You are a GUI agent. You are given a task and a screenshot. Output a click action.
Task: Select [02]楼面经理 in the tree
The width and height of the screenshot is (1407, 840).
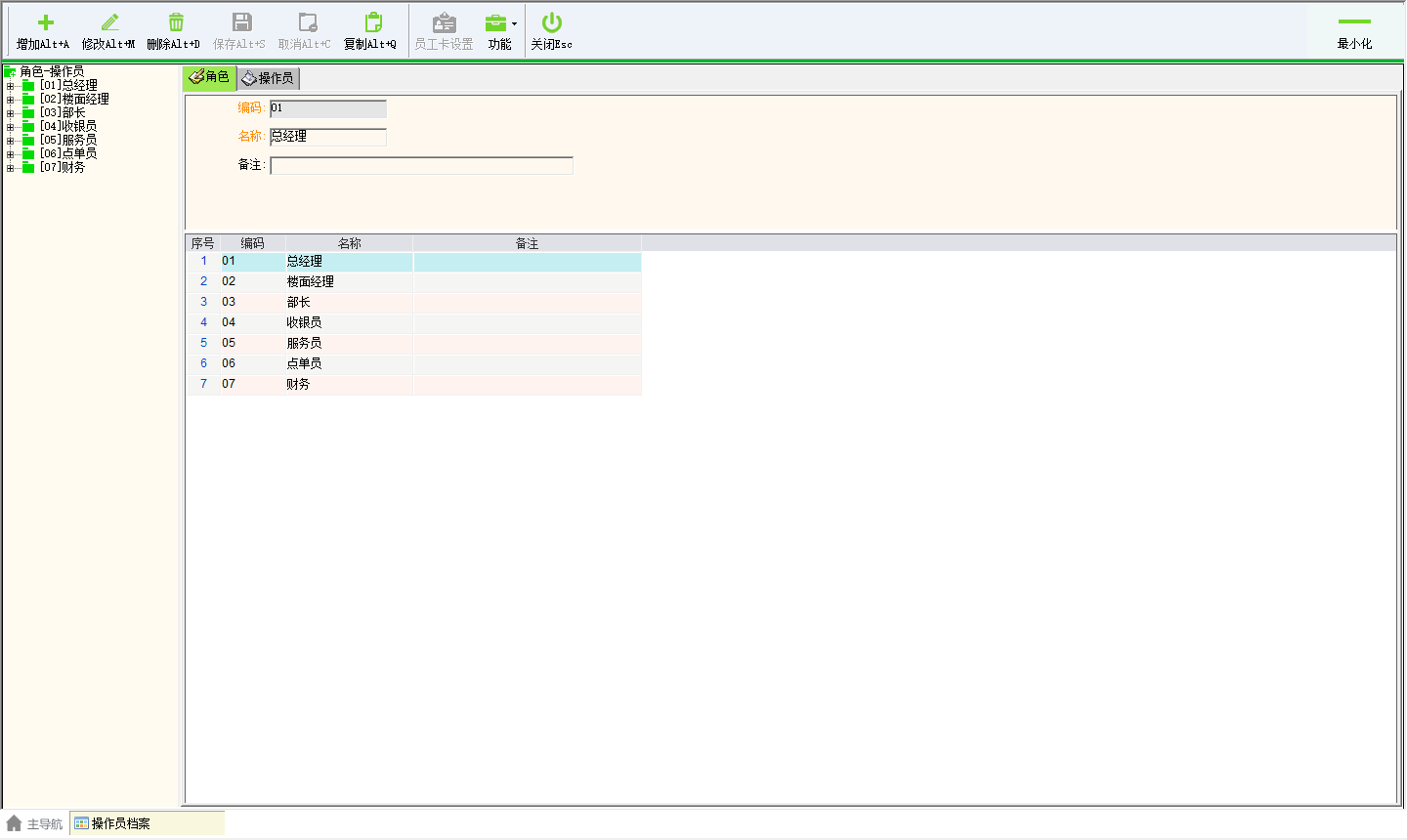pyautogui.click(x=74, y=100)
